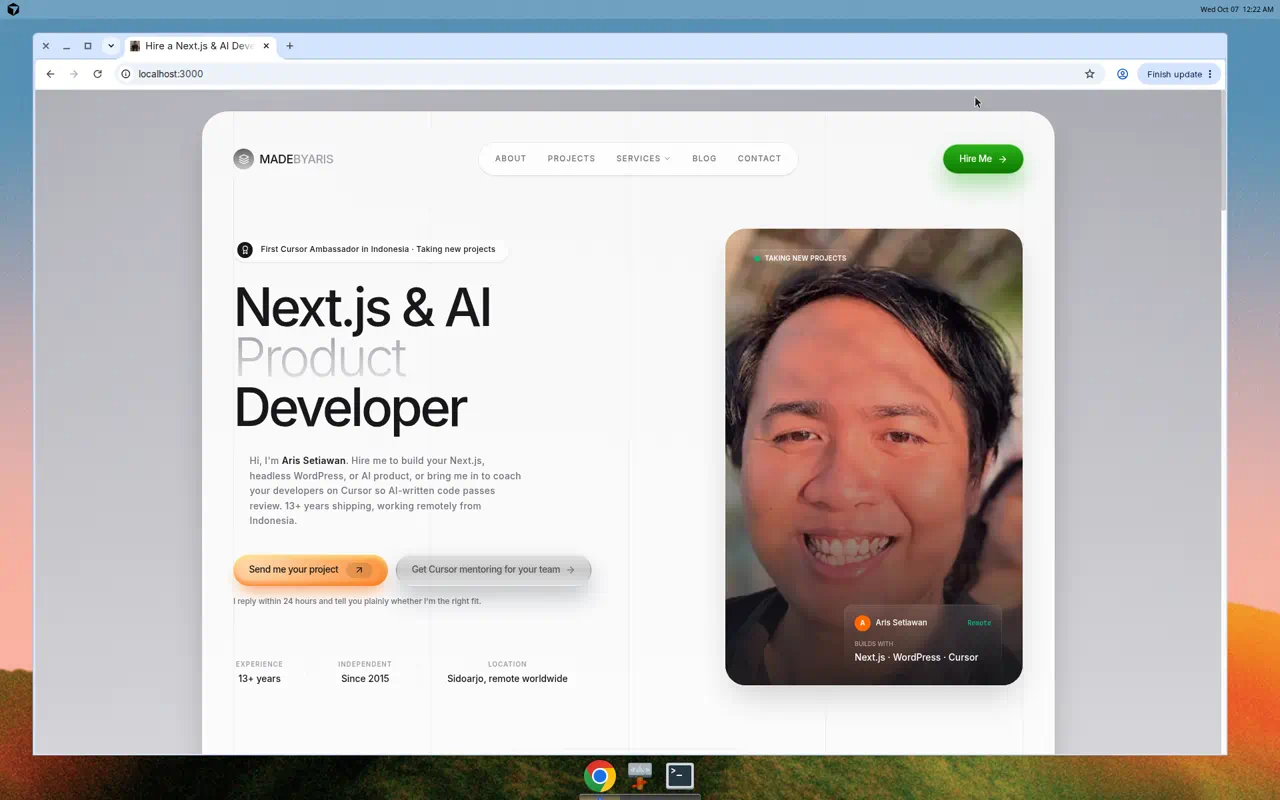
Task: Open the BLOG nav link
Action: coord(704,159)
